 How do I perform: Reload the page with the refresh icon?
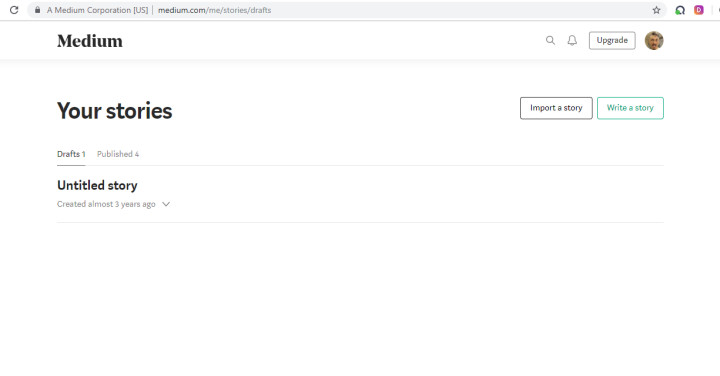(x=14, y=10)
